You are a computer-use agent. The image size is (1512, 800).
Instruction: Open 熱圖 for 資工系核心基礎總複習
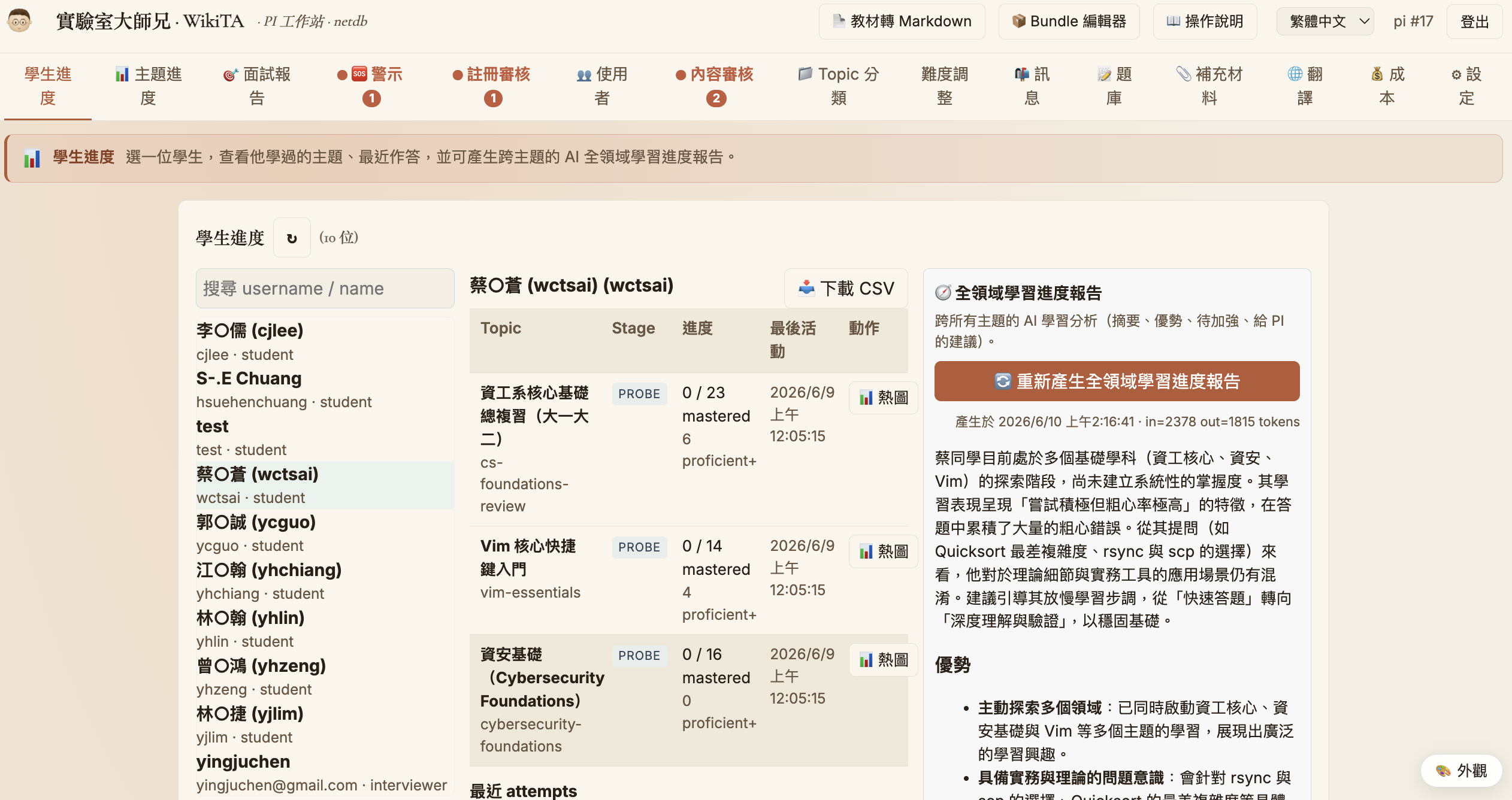tap(884, 398)
